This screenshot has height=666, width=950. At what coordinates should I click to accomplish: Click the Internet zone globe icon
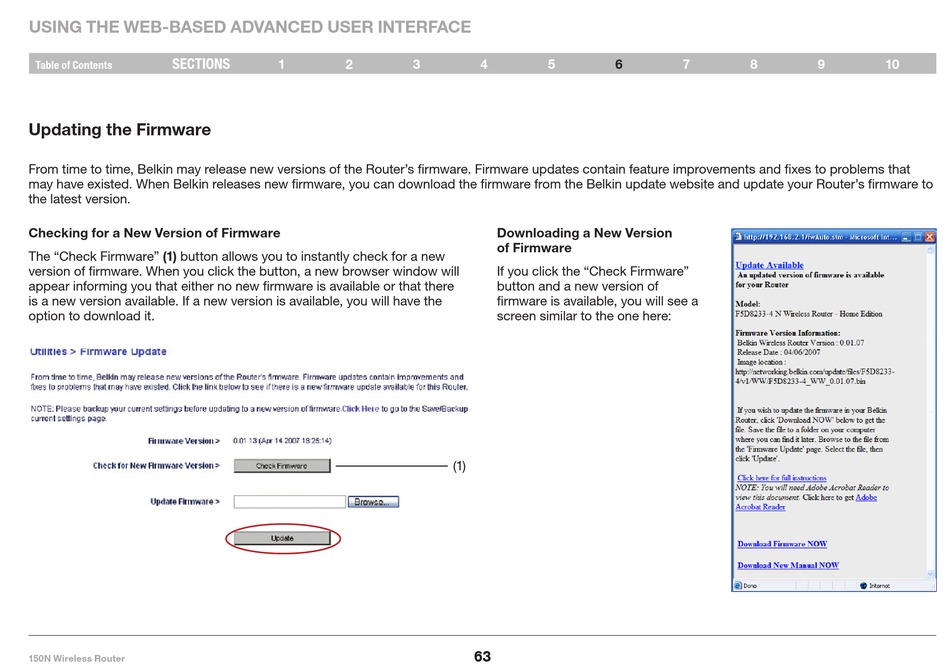click(x=863, y=585)
